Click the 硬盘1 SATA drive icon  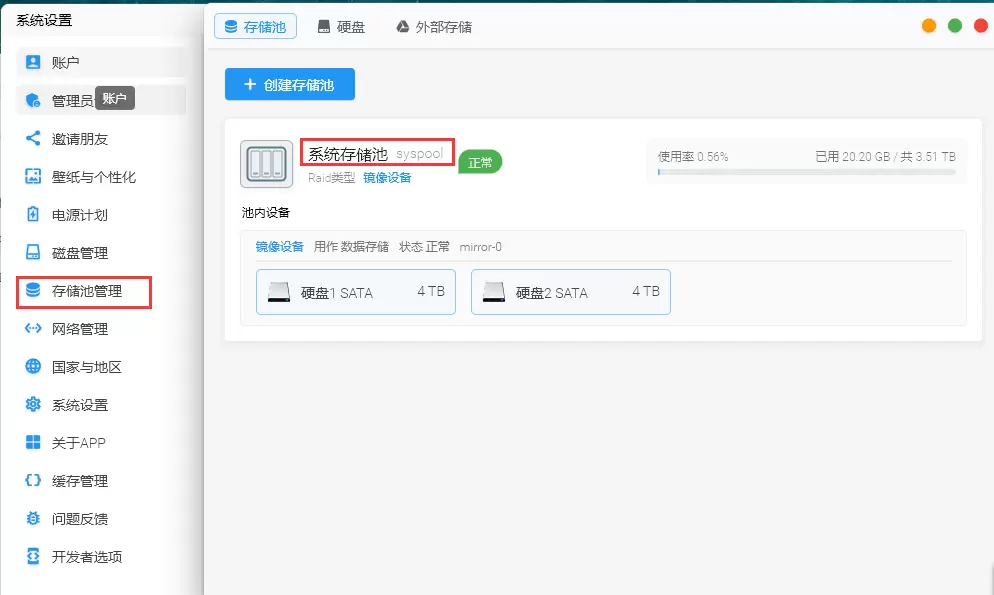click(278, 292)
